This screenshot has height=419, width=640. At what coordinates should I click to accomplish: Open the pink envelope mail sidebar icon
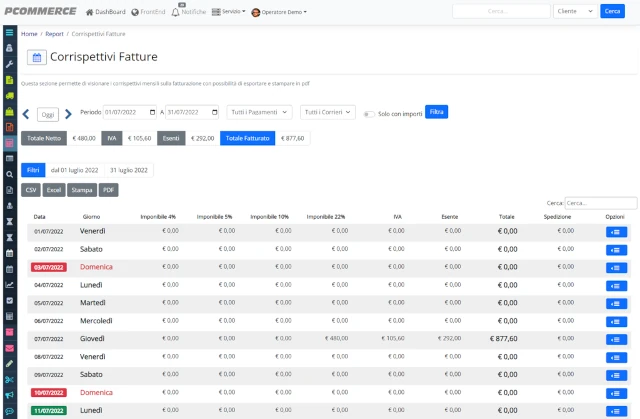click(x=9, y=348)
